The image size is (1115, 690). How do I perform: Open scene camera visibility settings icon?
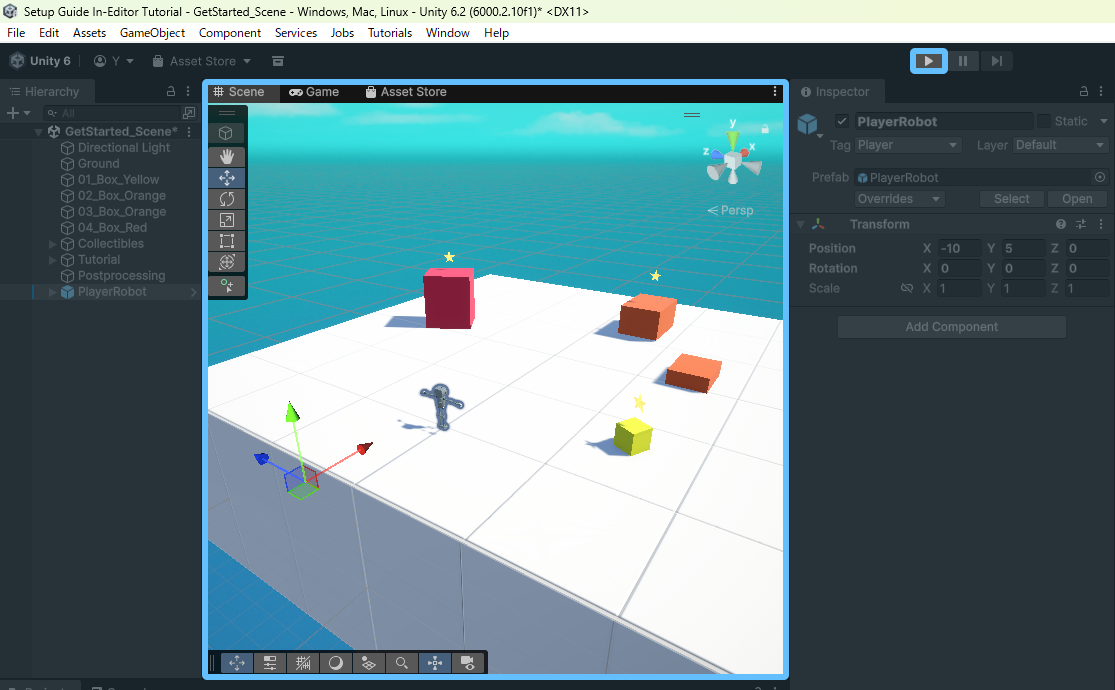pos(467,663)
